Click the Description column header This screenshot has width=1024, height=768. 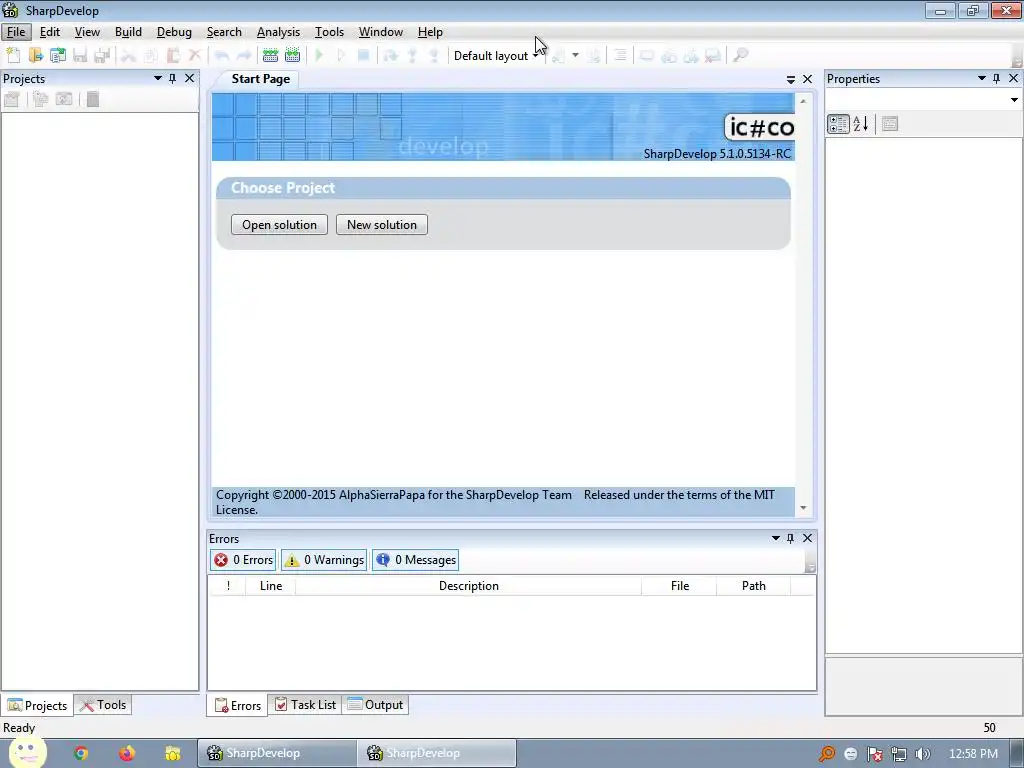point(468,586)
